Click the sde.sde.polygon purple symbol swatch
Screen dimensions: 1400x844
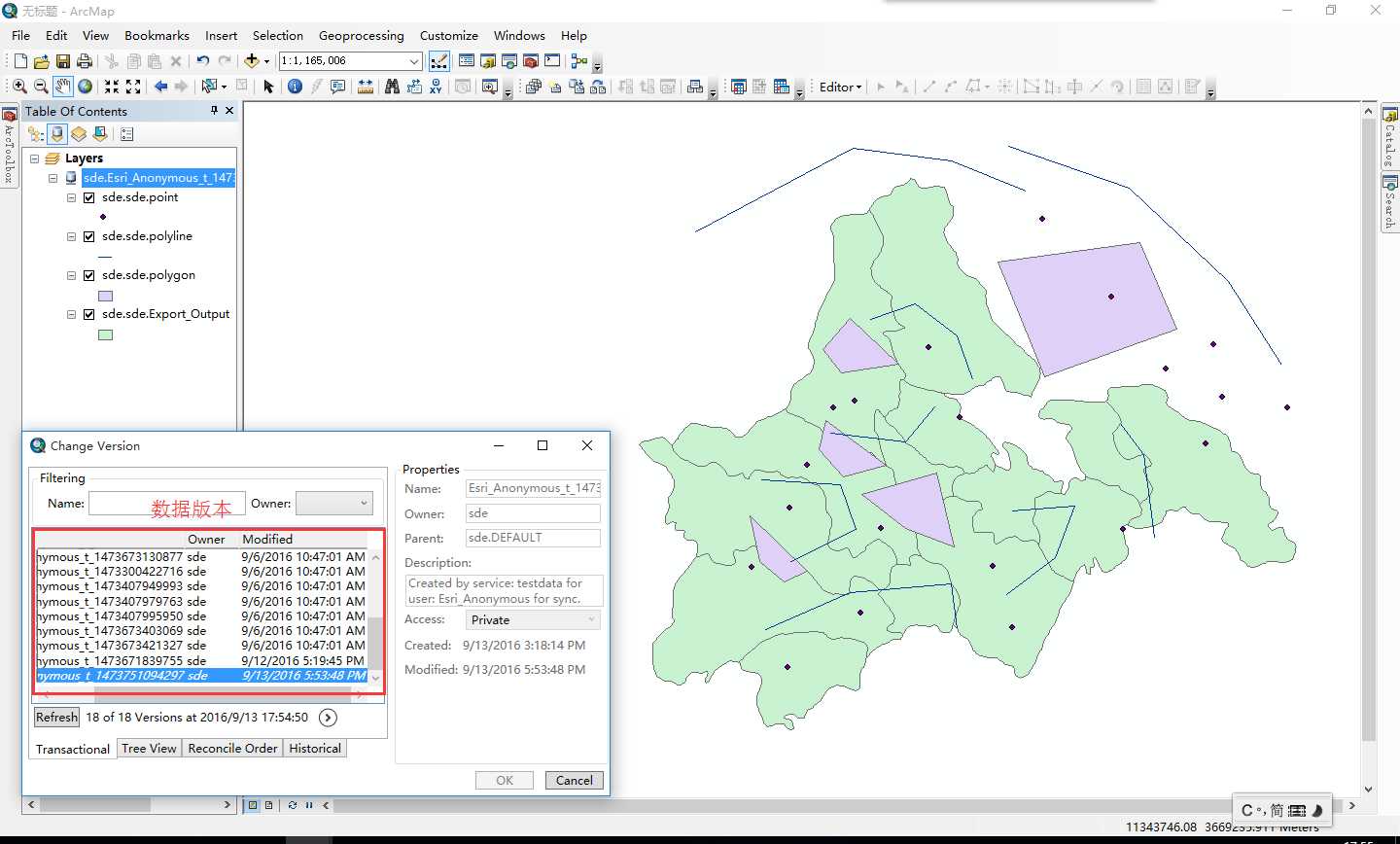(x=106, y=296)
